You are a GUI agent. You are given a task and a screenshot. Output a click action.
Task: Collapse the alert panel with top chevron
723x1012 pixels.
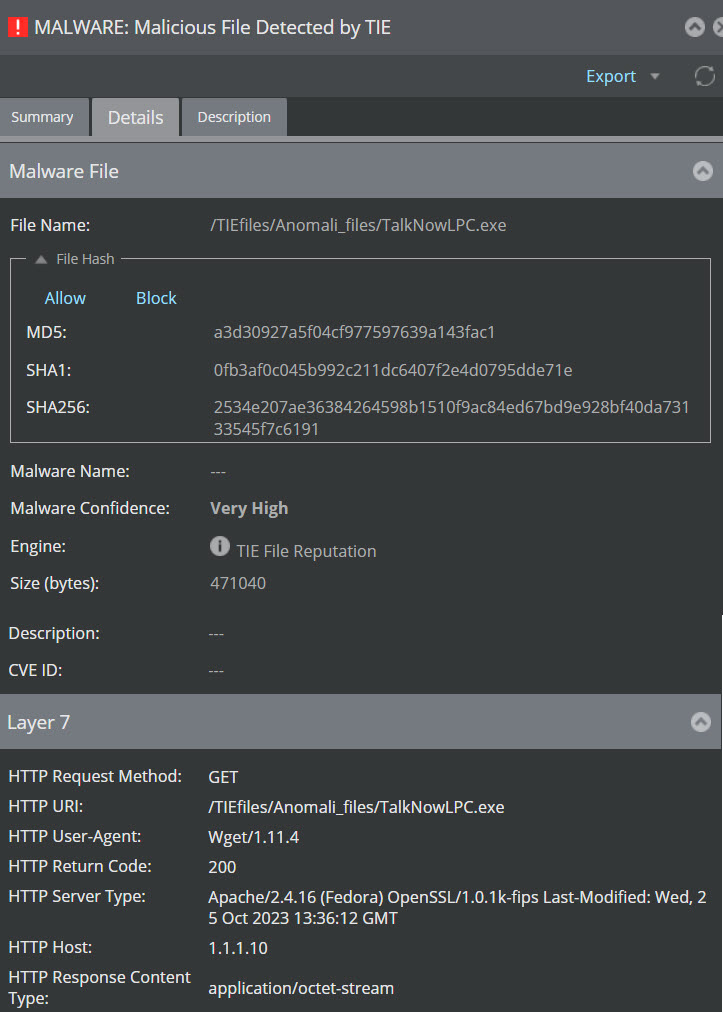695,27
